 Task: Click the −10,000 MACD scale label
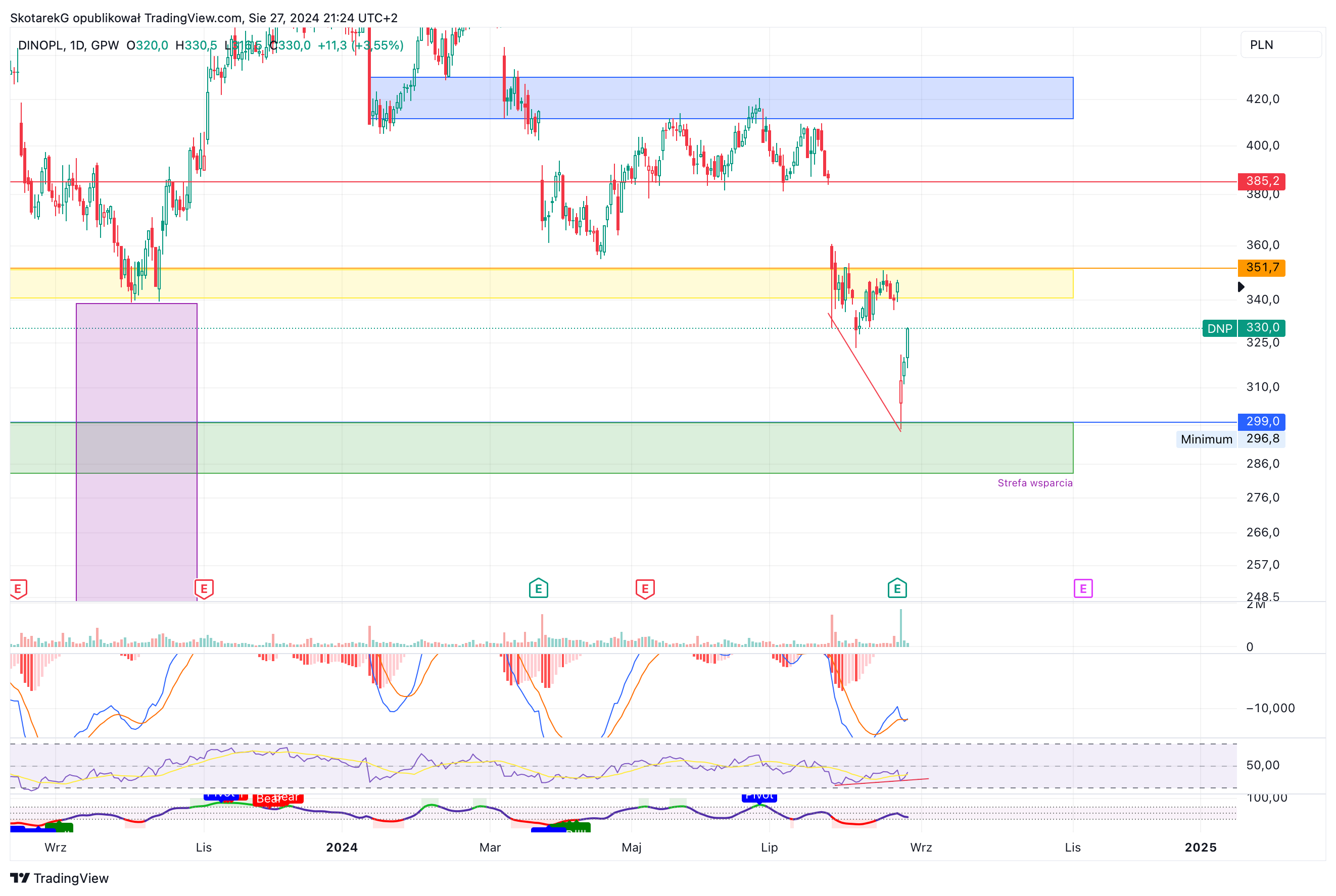[1270, 708]
